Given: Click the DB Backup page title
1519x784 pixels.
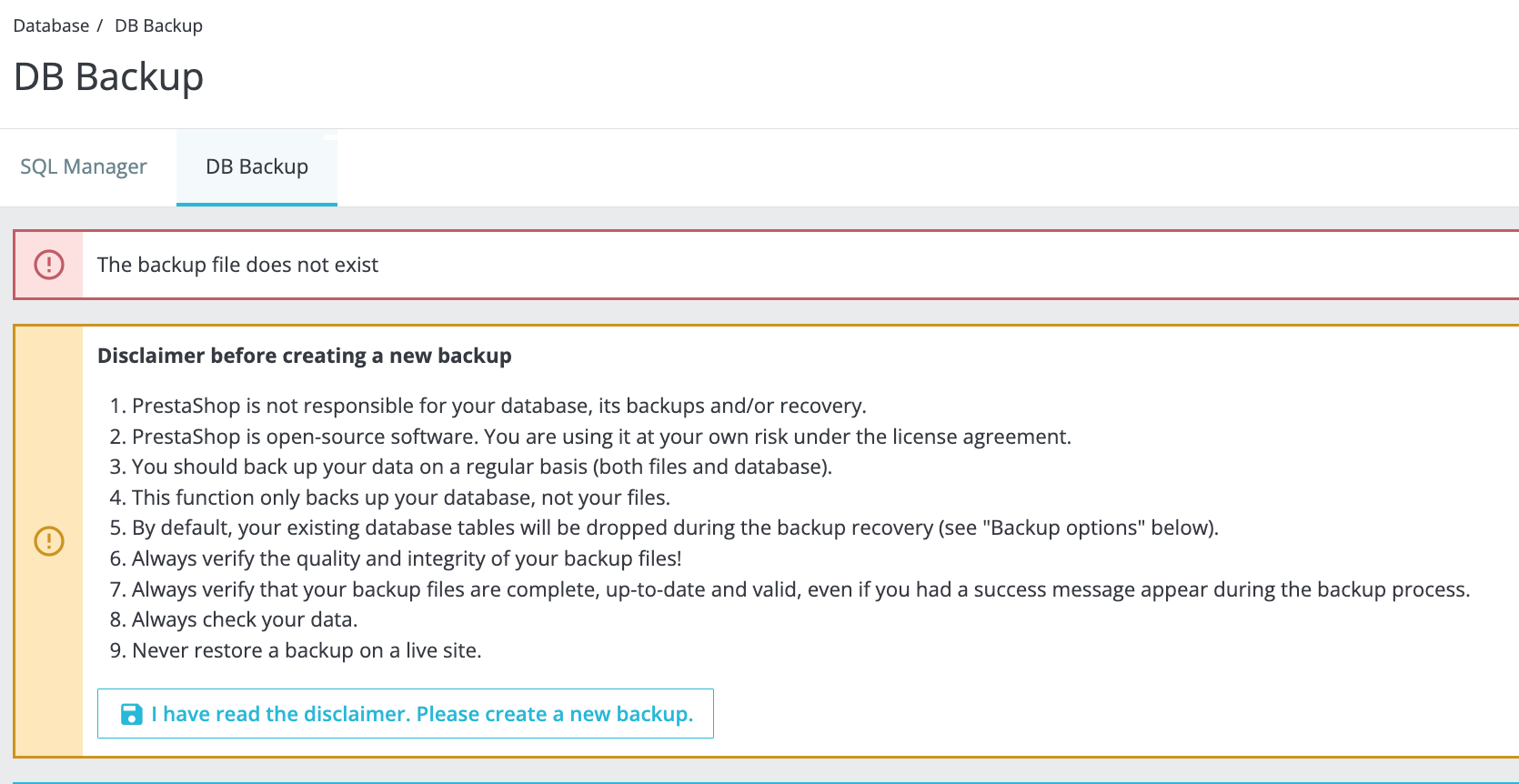Looking at the screenshot, I should (109, 76).
